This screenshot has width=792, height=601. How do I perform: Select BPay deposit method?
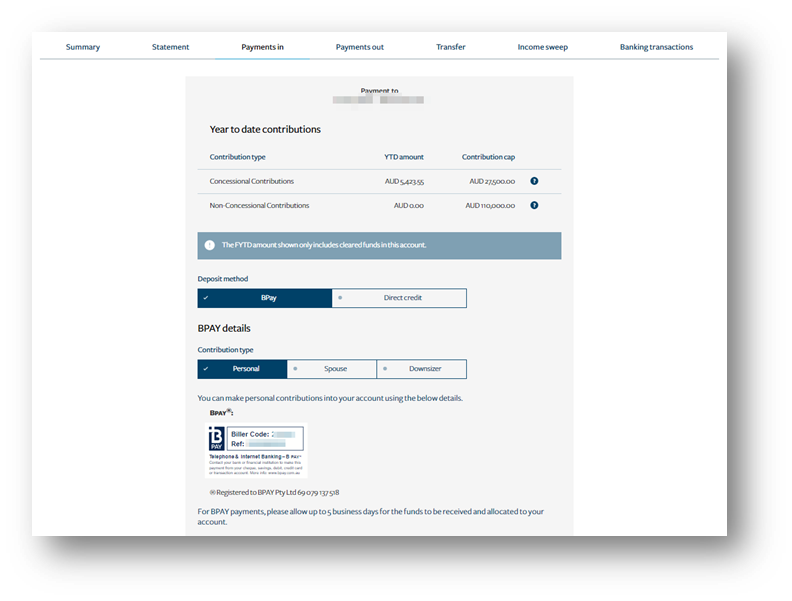point(265,298)
